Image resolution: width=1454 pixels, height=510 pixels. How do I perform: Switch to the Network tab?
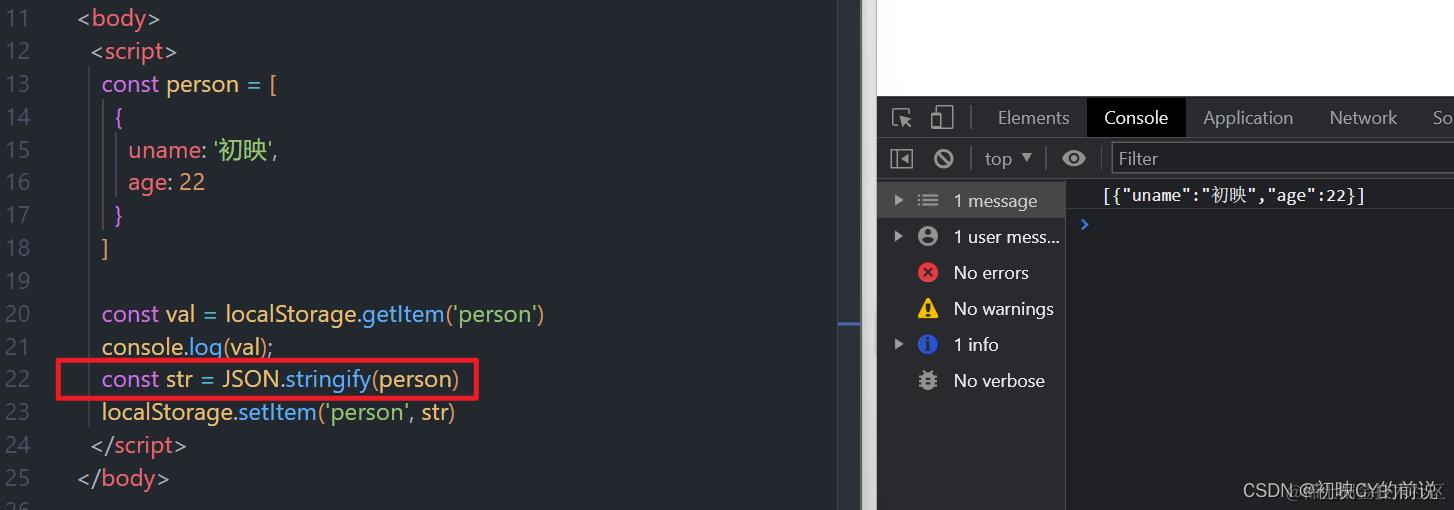click(1363, 118)
